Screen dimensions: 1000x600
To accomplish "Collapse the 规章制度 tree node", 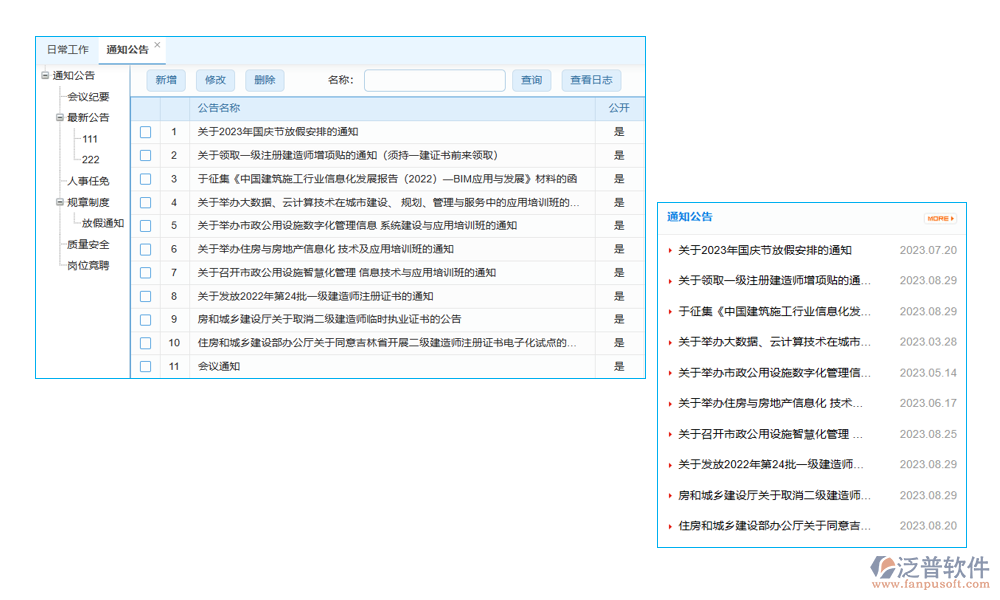I will click(62, 201).
